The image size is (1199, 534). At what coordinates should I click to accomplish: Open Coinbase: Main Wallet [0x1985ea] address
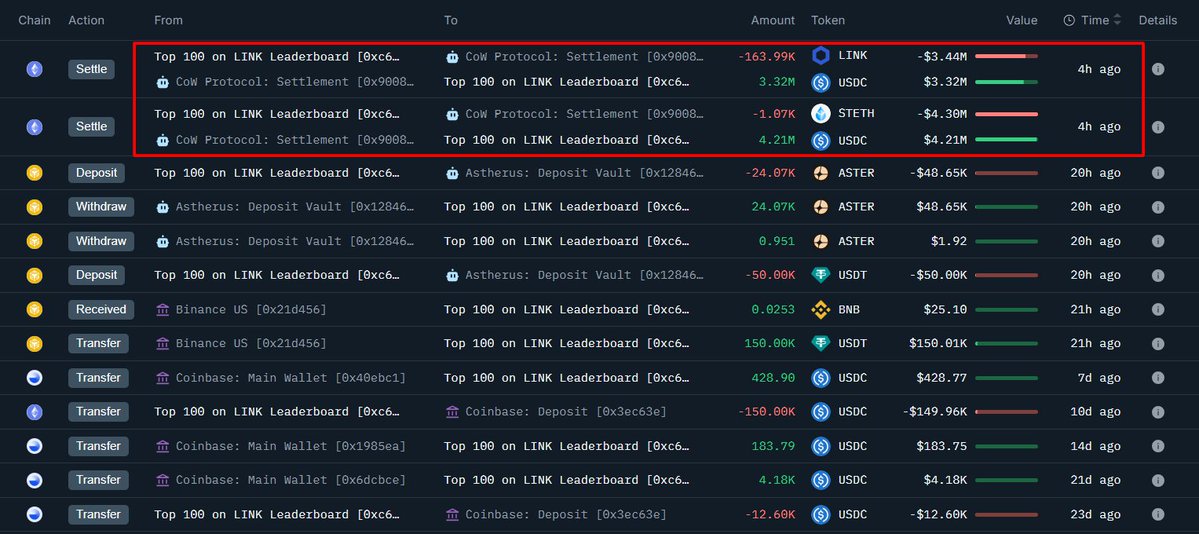(x=291, y=446)
